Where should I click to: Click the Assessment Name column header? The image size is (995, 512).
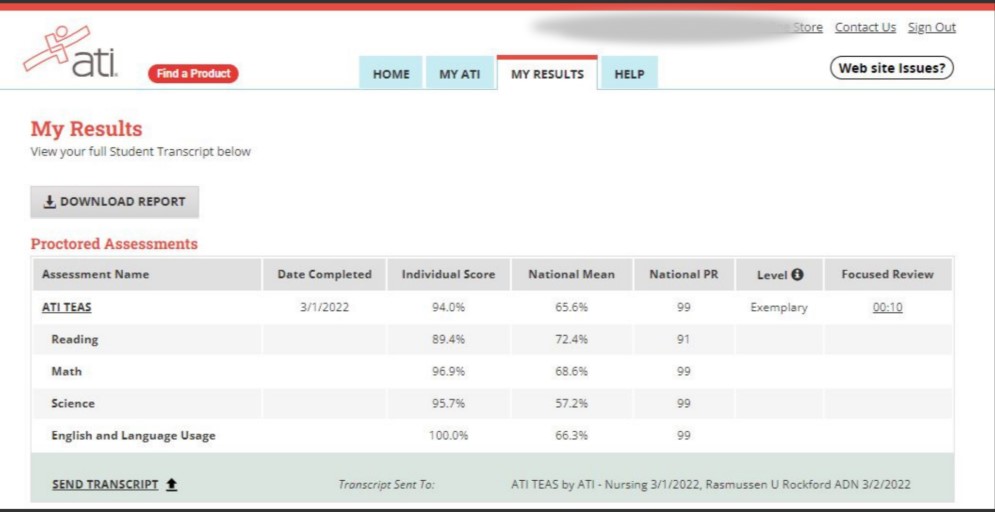pyautogui.click(x=147, y=274)
